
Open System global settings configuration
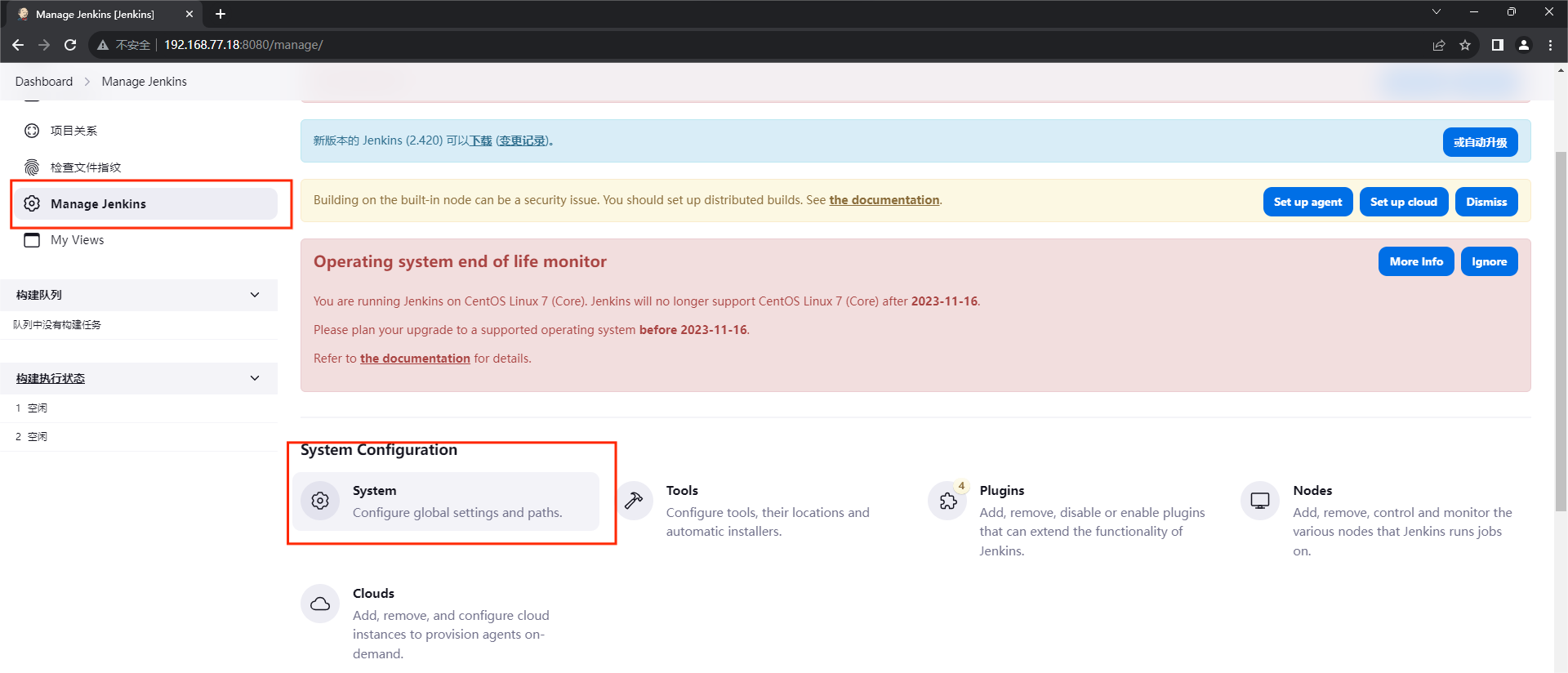pyautogui.click(x=446, y=501)
